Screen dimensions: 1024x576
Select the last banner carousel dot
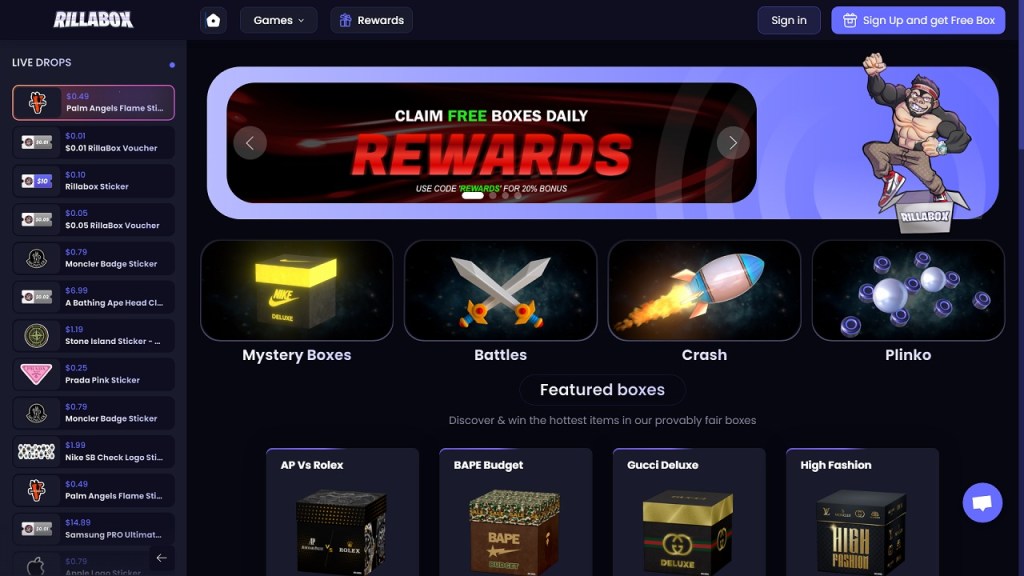coord(518,195)
